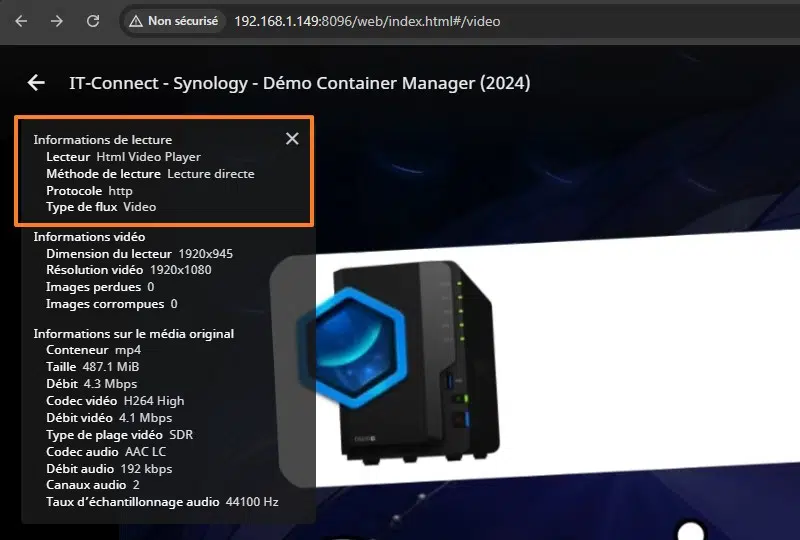This screenshot has width=800, height=540.
Task: Click the 'Images perdues 0' line
Action: (100, 287)
